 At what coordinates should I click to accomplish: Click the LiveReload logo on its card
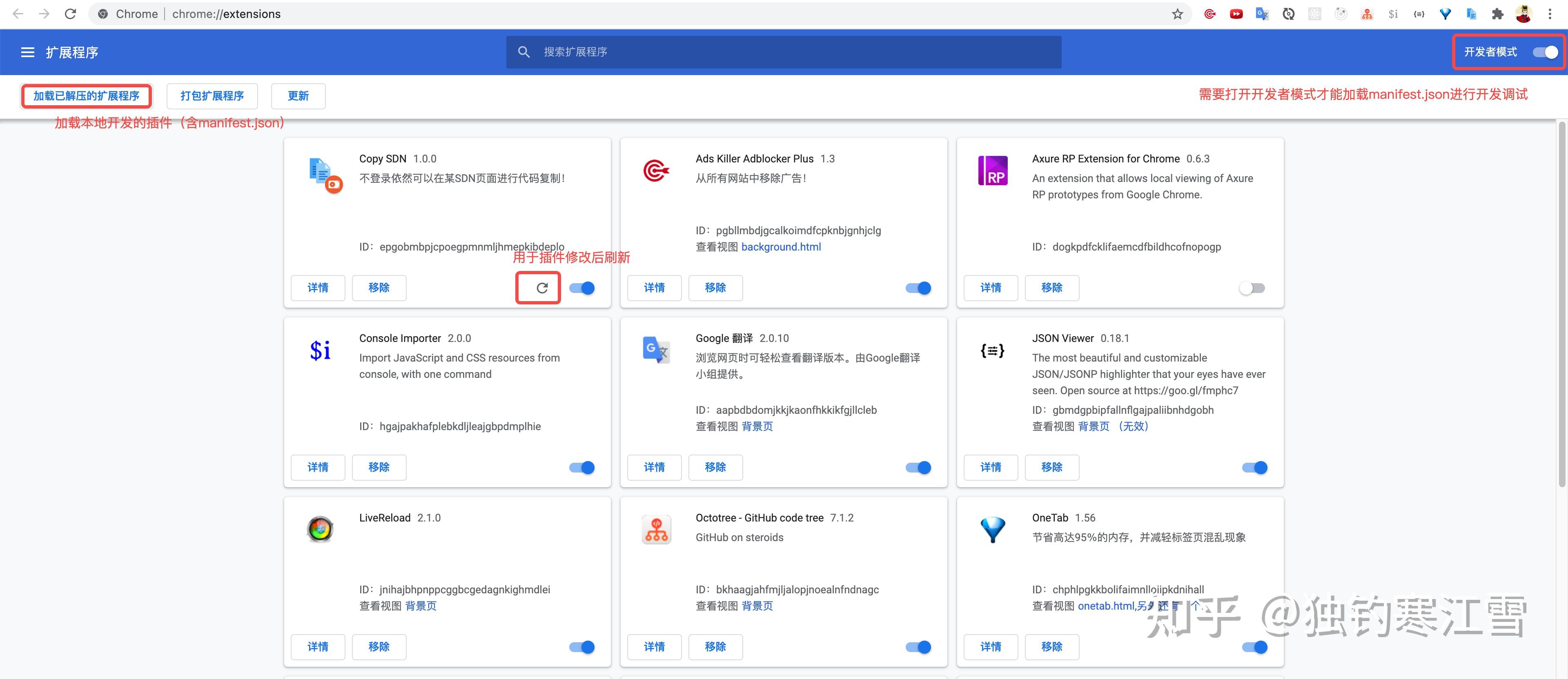click(320, 529)
